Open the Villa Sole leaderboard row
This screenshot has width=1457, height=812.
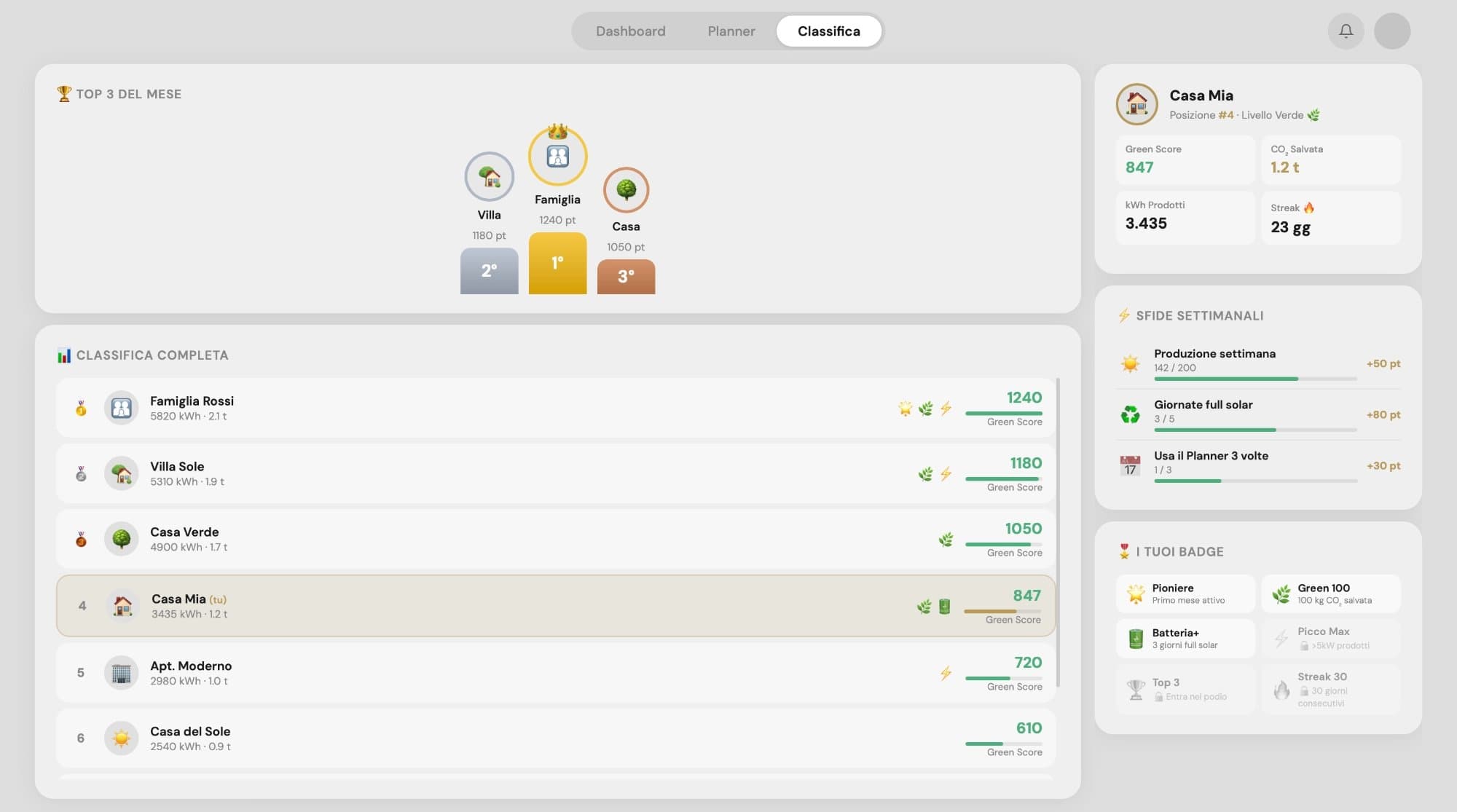pyautogui.click(x=555, y=473)
